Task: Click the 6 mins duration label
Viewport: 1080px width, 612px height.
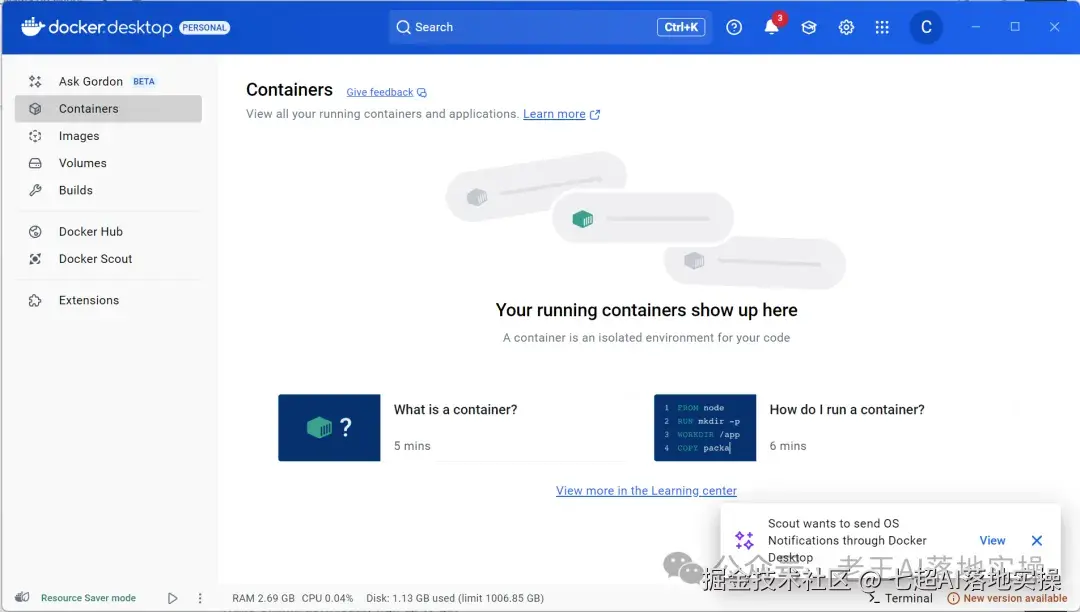Action: point(788,446)
